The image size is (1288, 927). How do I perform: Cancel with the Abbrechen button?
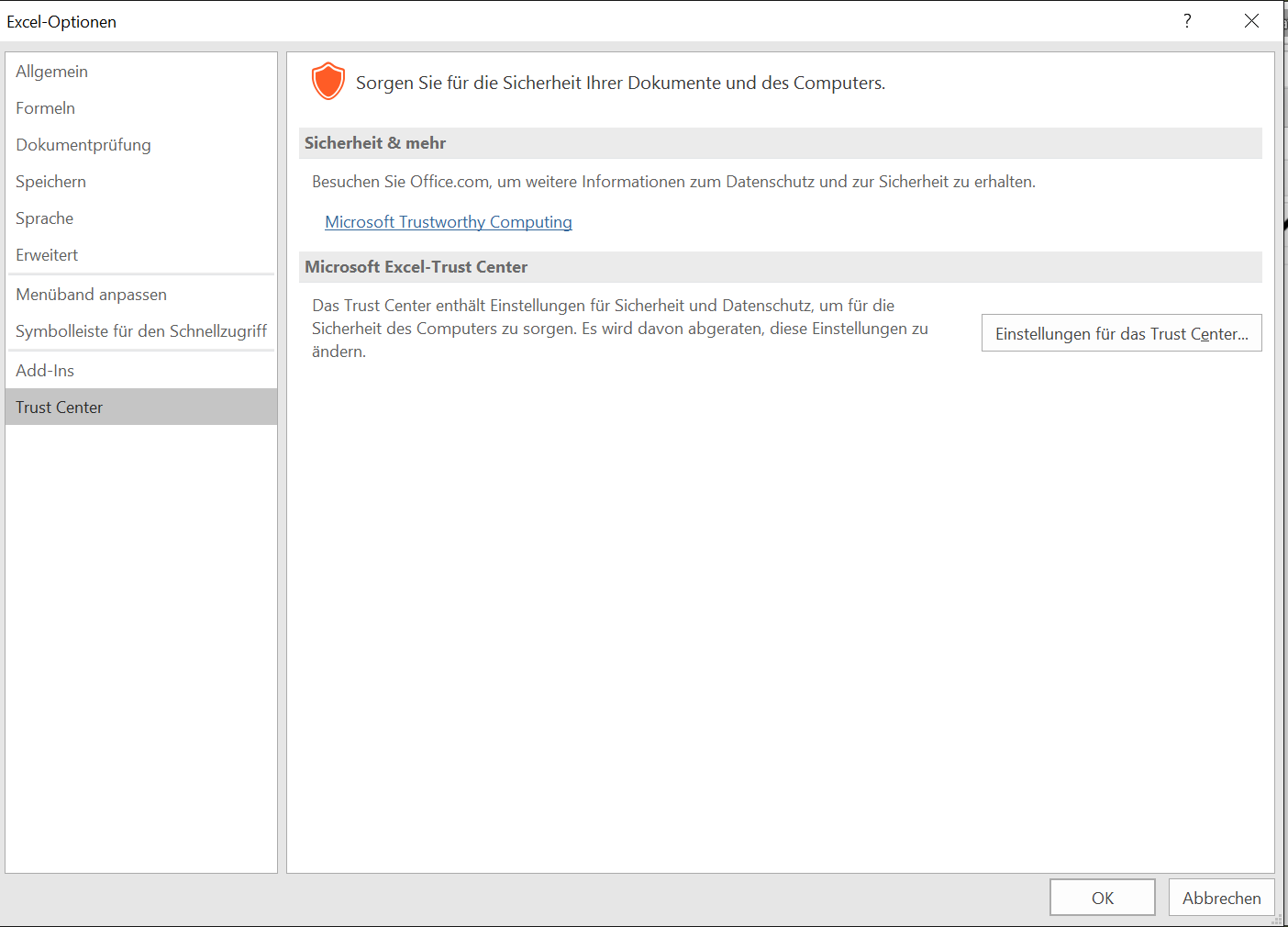[x=1222, y=898]
